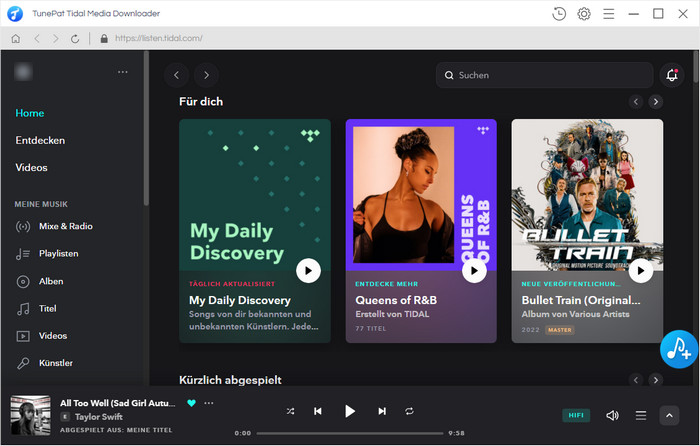Show previous Kürzlich abgespielt items
The image size is (700, 446).
(636, 380)
